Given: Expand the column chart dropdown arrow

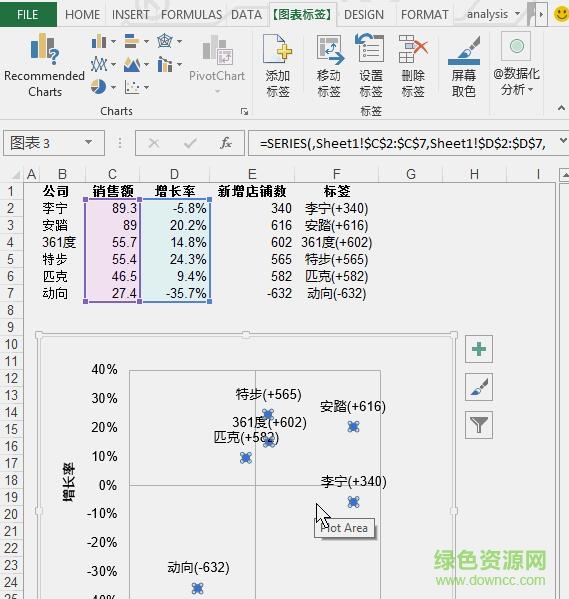Looking at the screenshot, I should coord(113,41).
